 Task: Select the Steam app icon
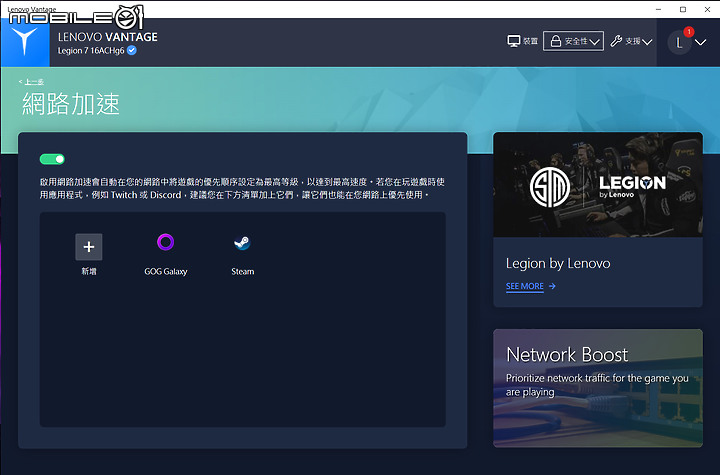242,243
